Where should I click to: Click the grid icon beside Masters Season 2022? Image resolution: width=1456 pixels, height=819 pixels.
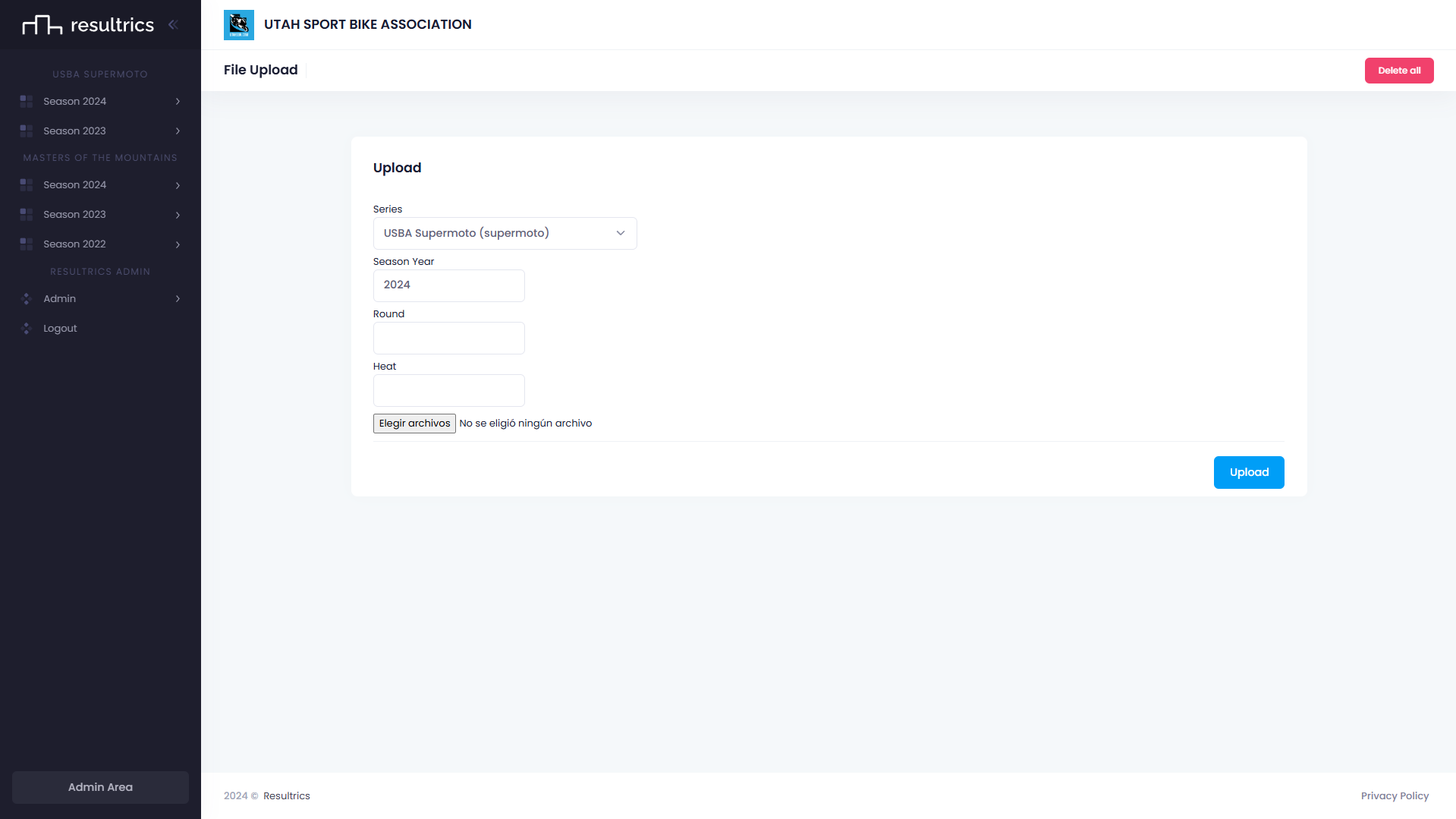(27, 244)
